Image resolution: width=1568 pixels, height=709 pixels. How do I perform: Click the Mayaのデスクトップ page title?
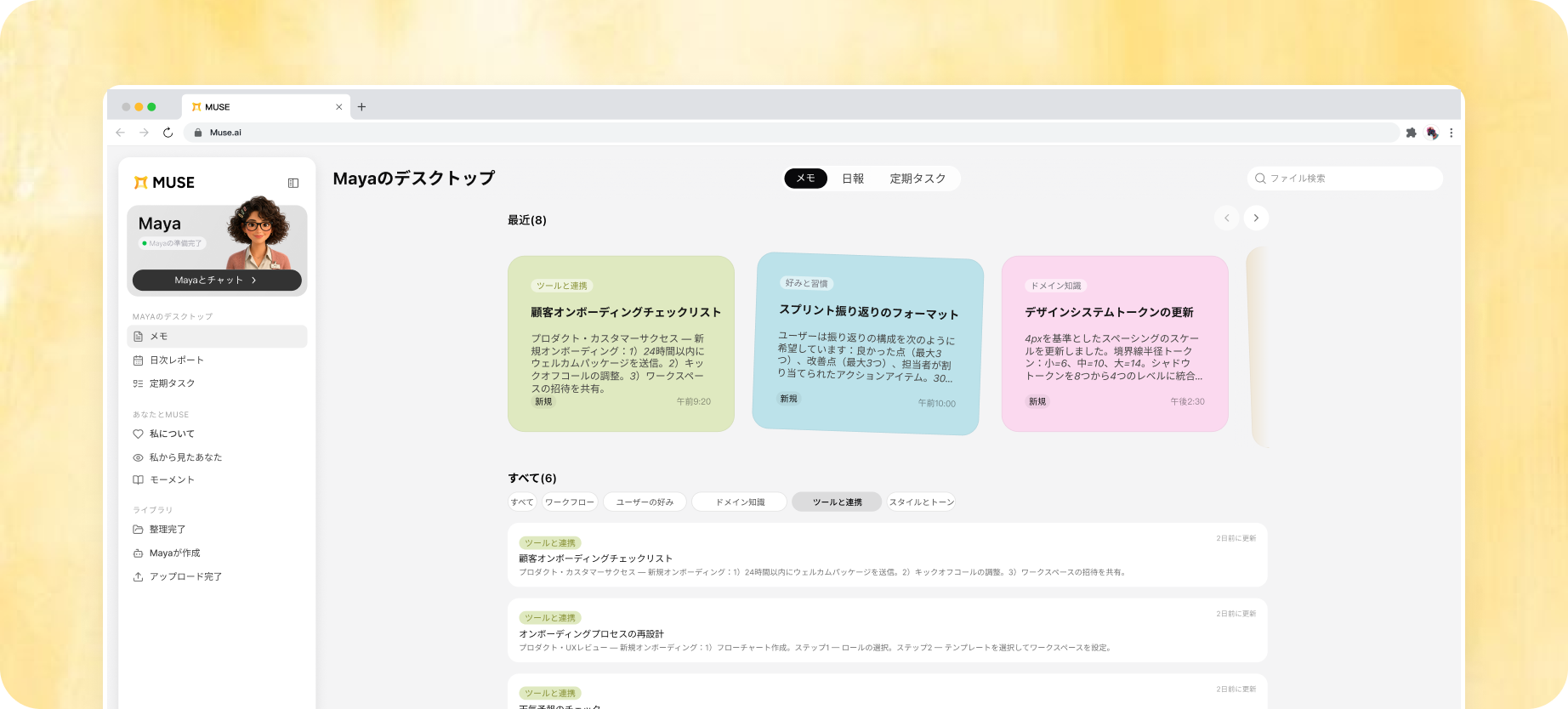414,179
